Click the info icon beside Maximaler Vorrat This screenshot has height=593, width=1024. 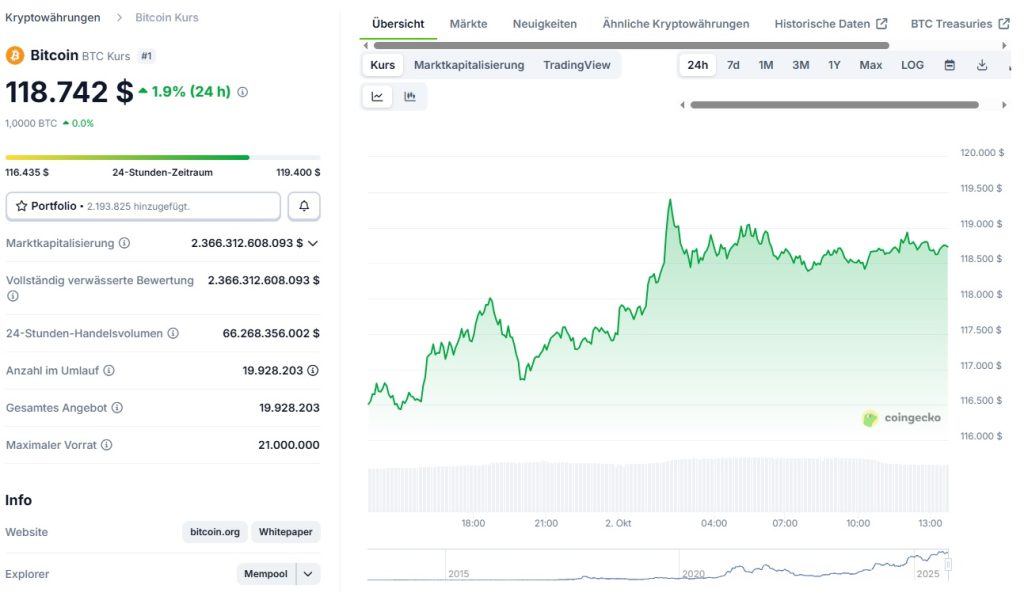pos(107,445)
